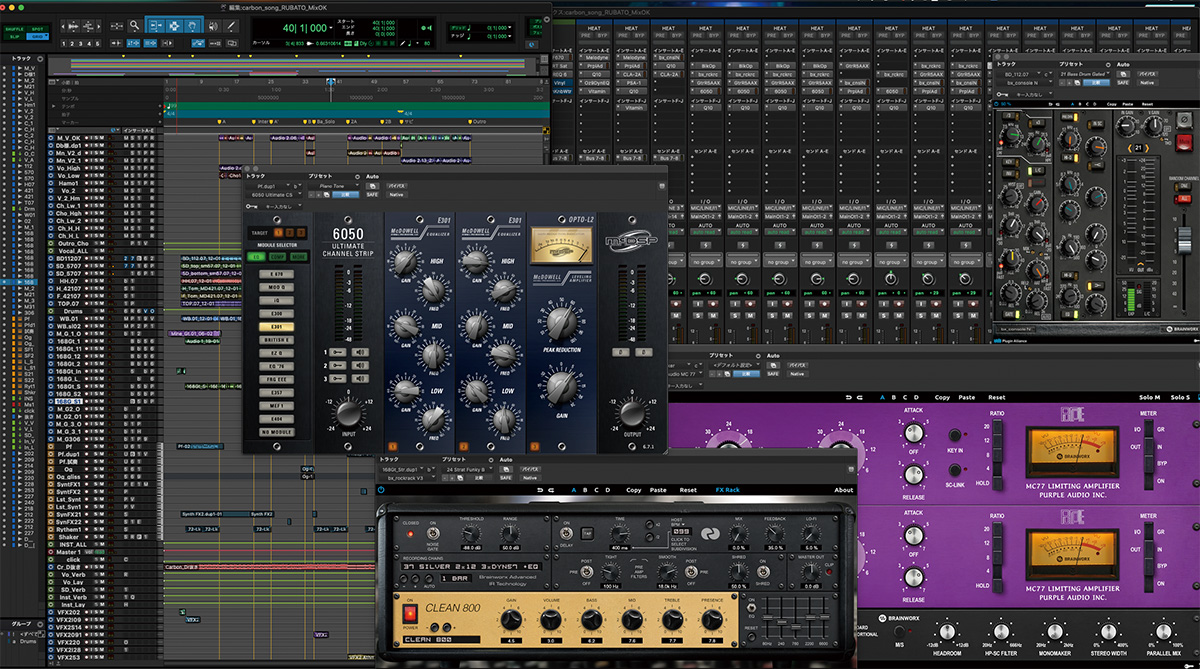This screenshot has width=1200, height=669.
Task: Enable SLIP edit mode
Action: [x=14, y=37]
